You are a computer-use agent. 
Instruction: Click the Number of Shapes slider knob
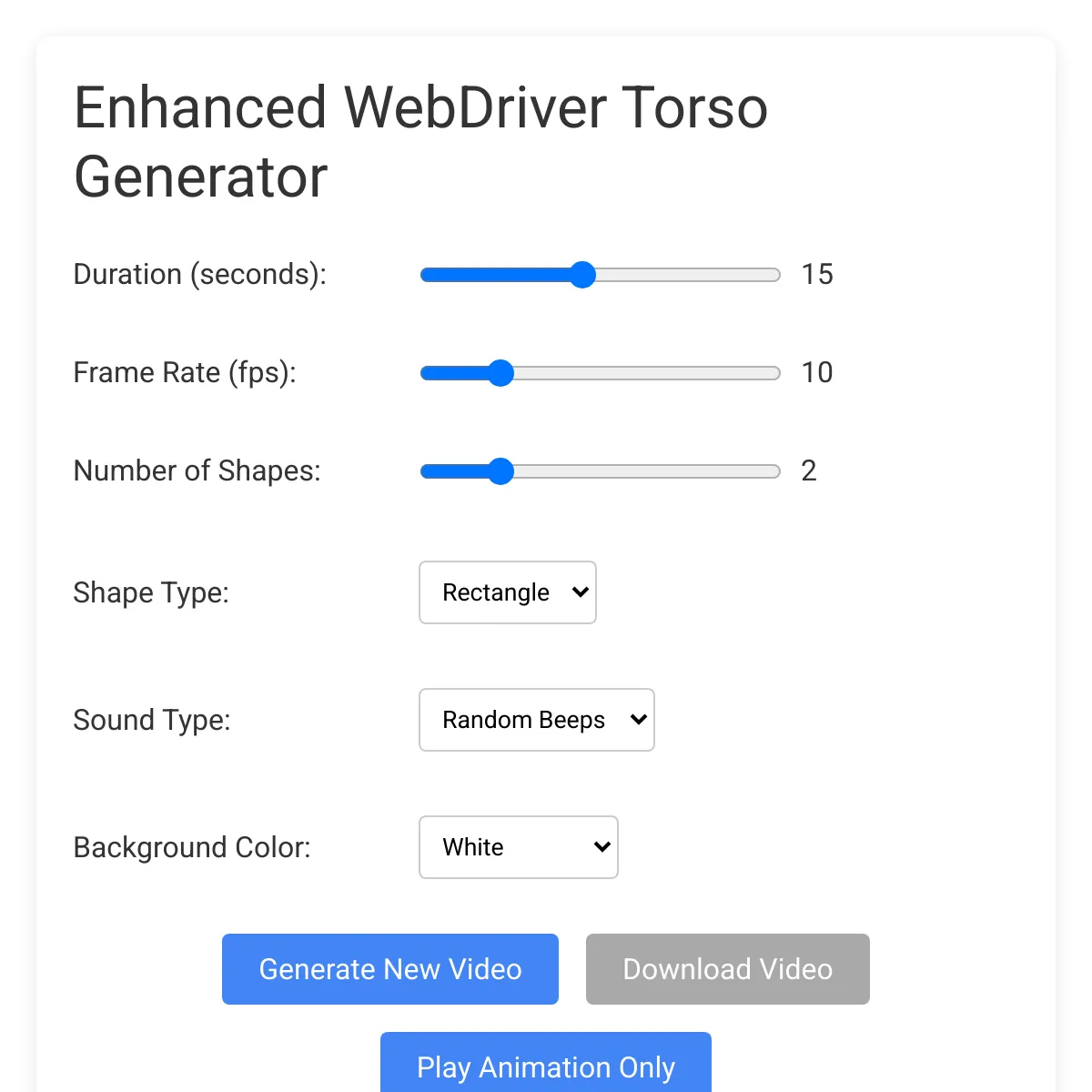click(x=500, y=471)
